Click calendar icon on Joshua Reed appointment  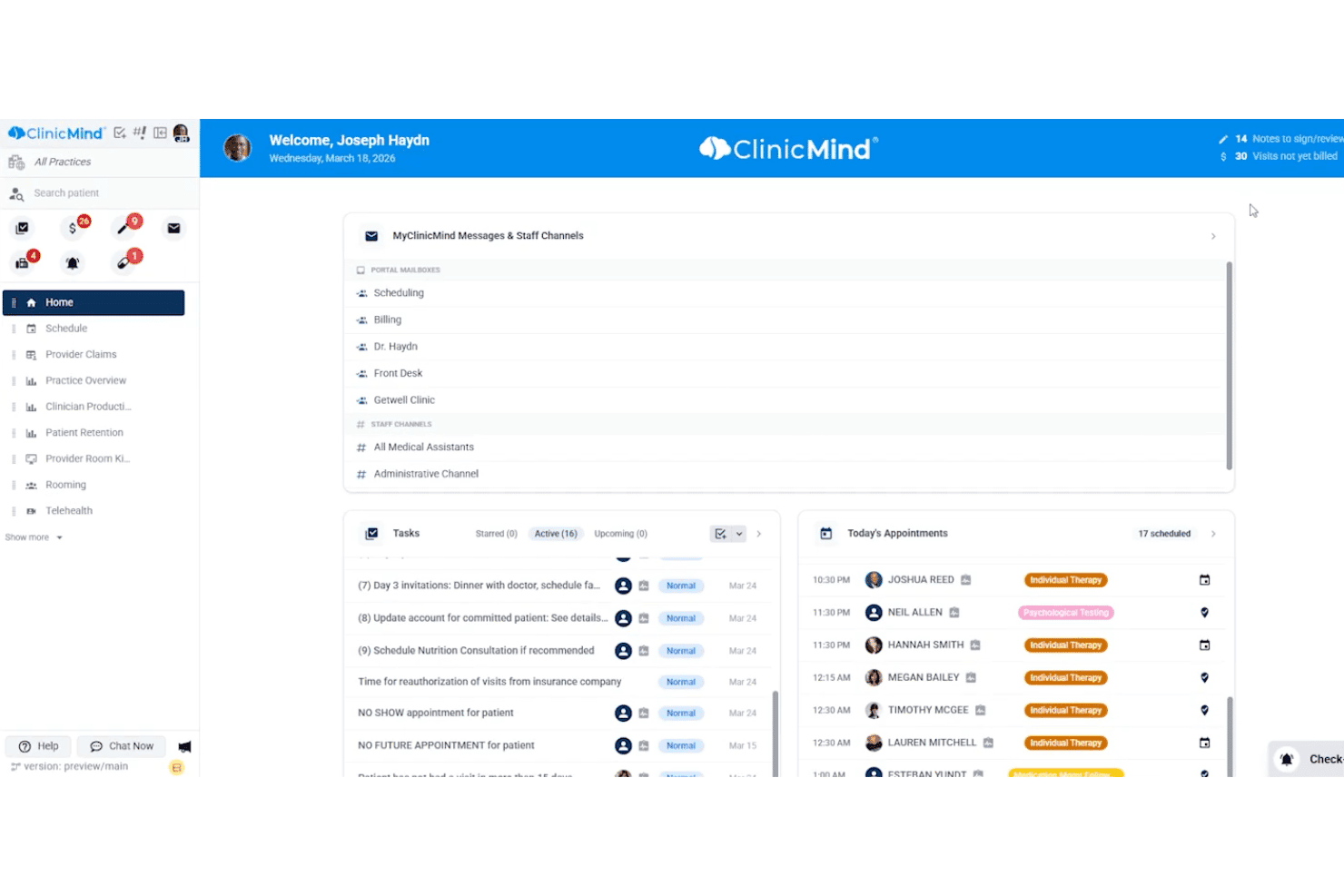[1205, 580]
